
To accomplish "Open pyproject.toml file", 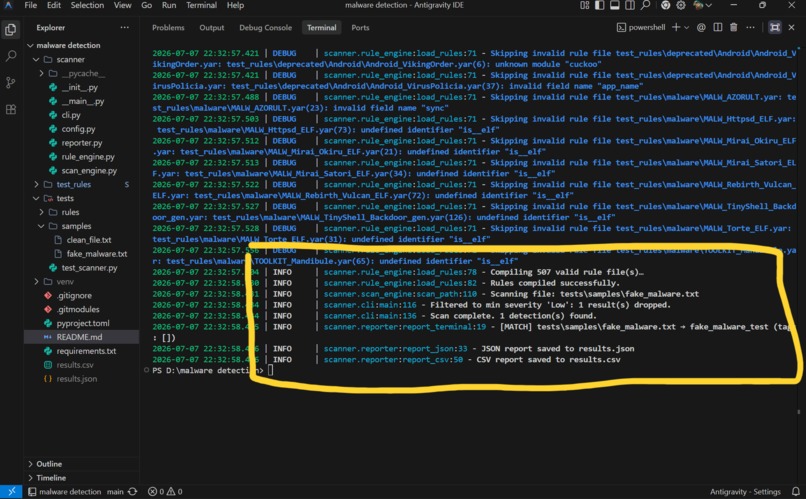I will click(x=83, y=323).
